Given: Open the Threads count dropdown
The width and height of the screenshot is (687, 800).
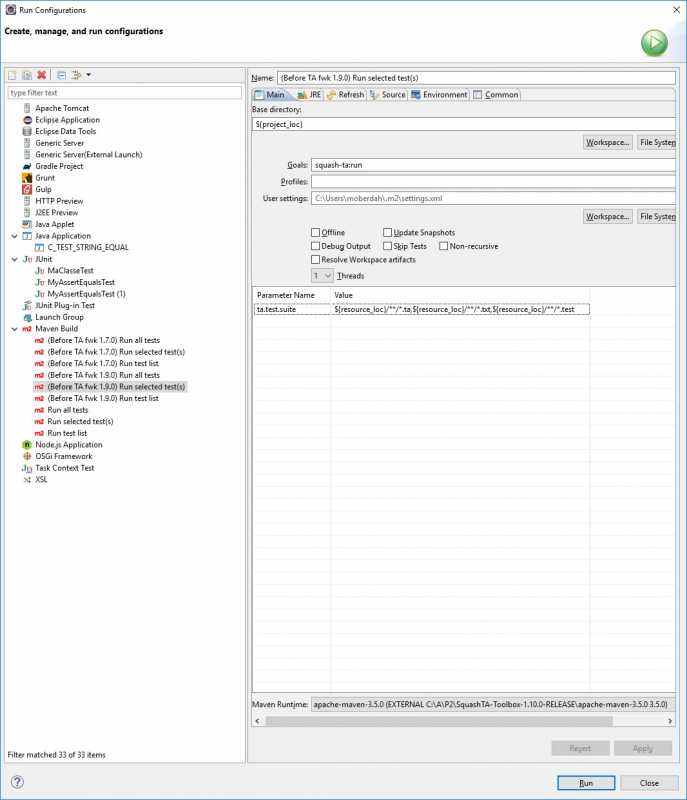Looking at the screenshot, I should click(x=322, y=275).
